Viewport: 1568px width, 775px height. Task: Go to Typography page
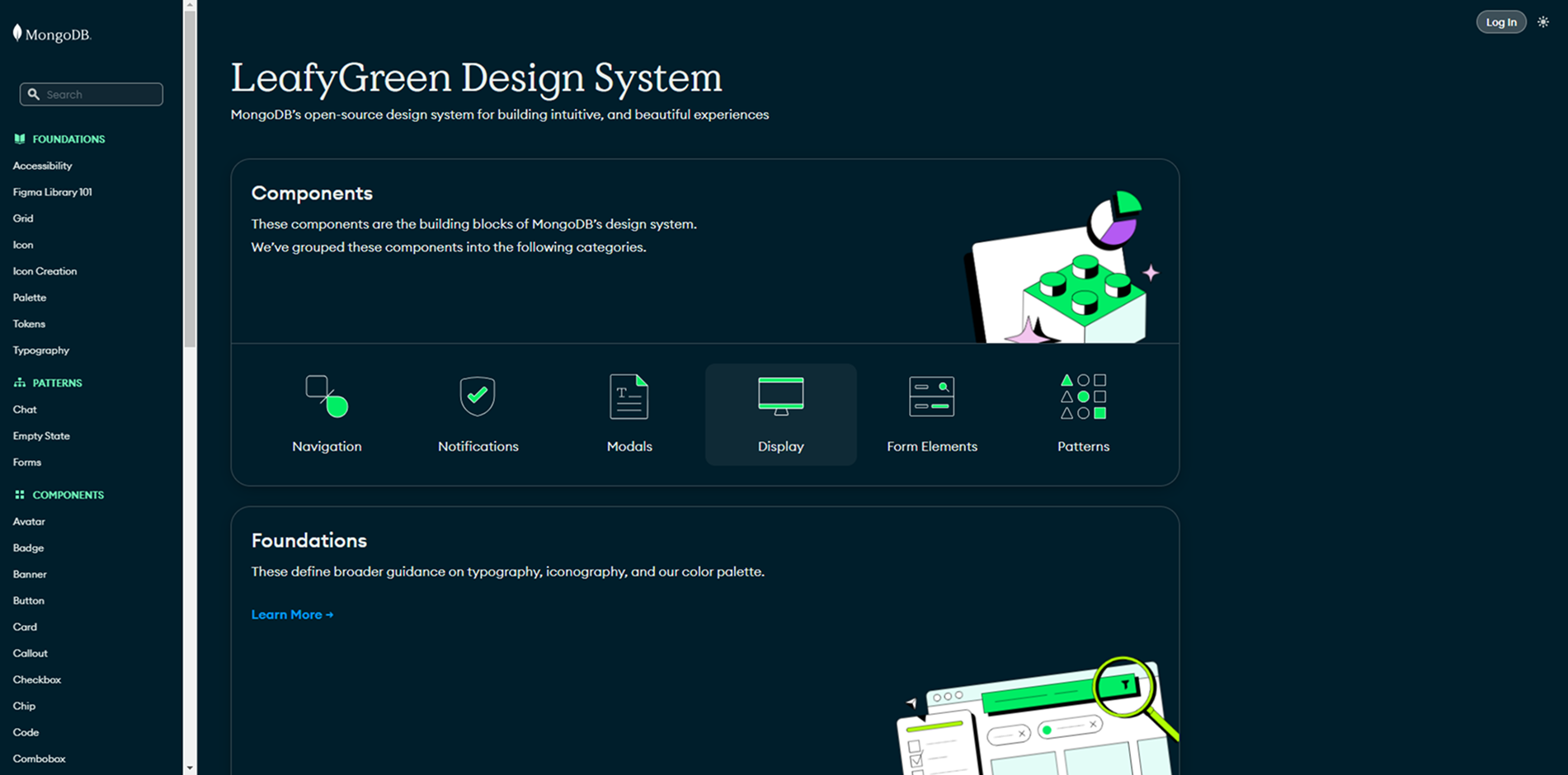coord(41,350)
